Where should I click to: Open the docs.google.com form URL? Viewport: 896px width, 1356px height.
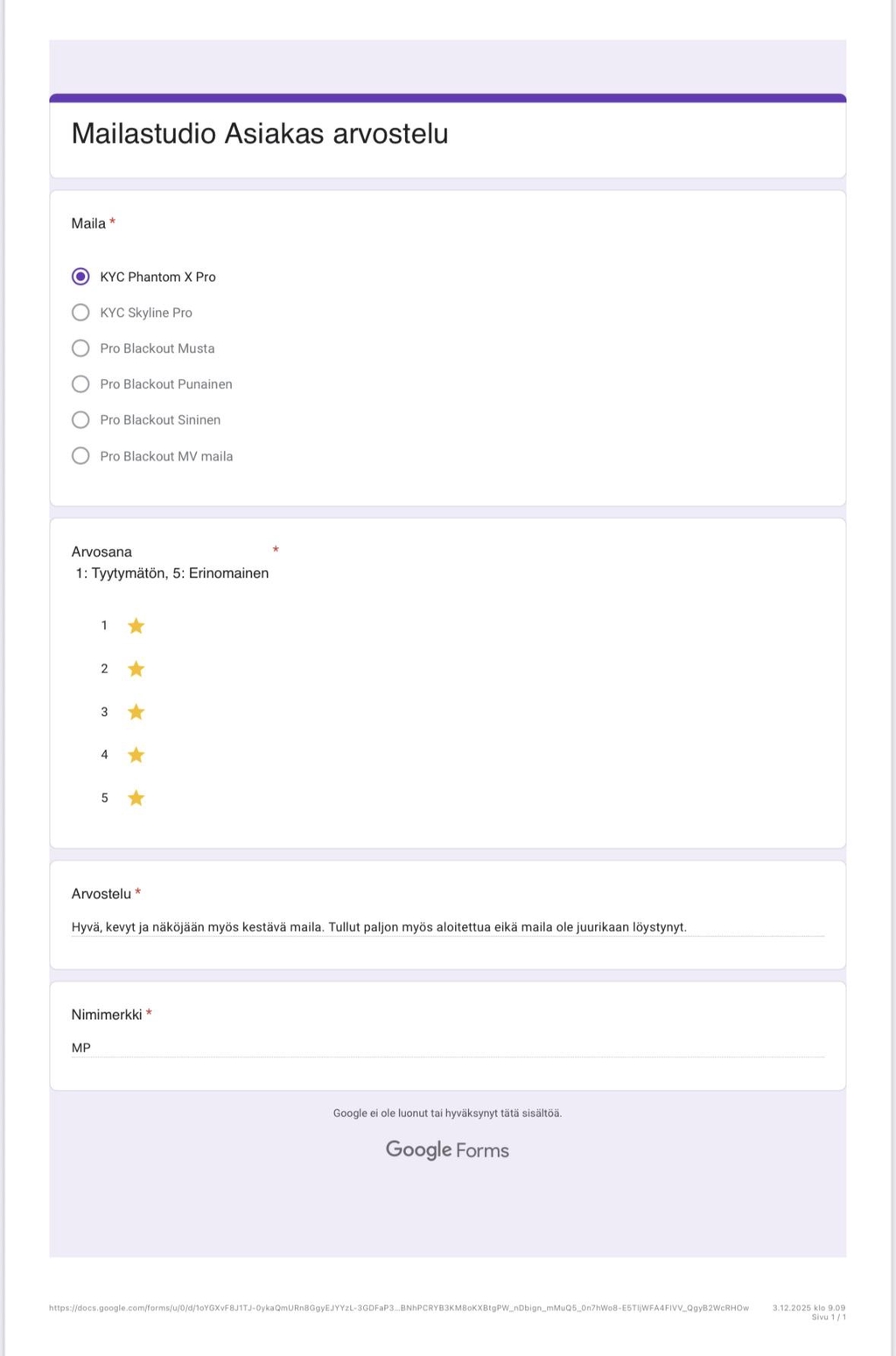[x=398, y=1308]
